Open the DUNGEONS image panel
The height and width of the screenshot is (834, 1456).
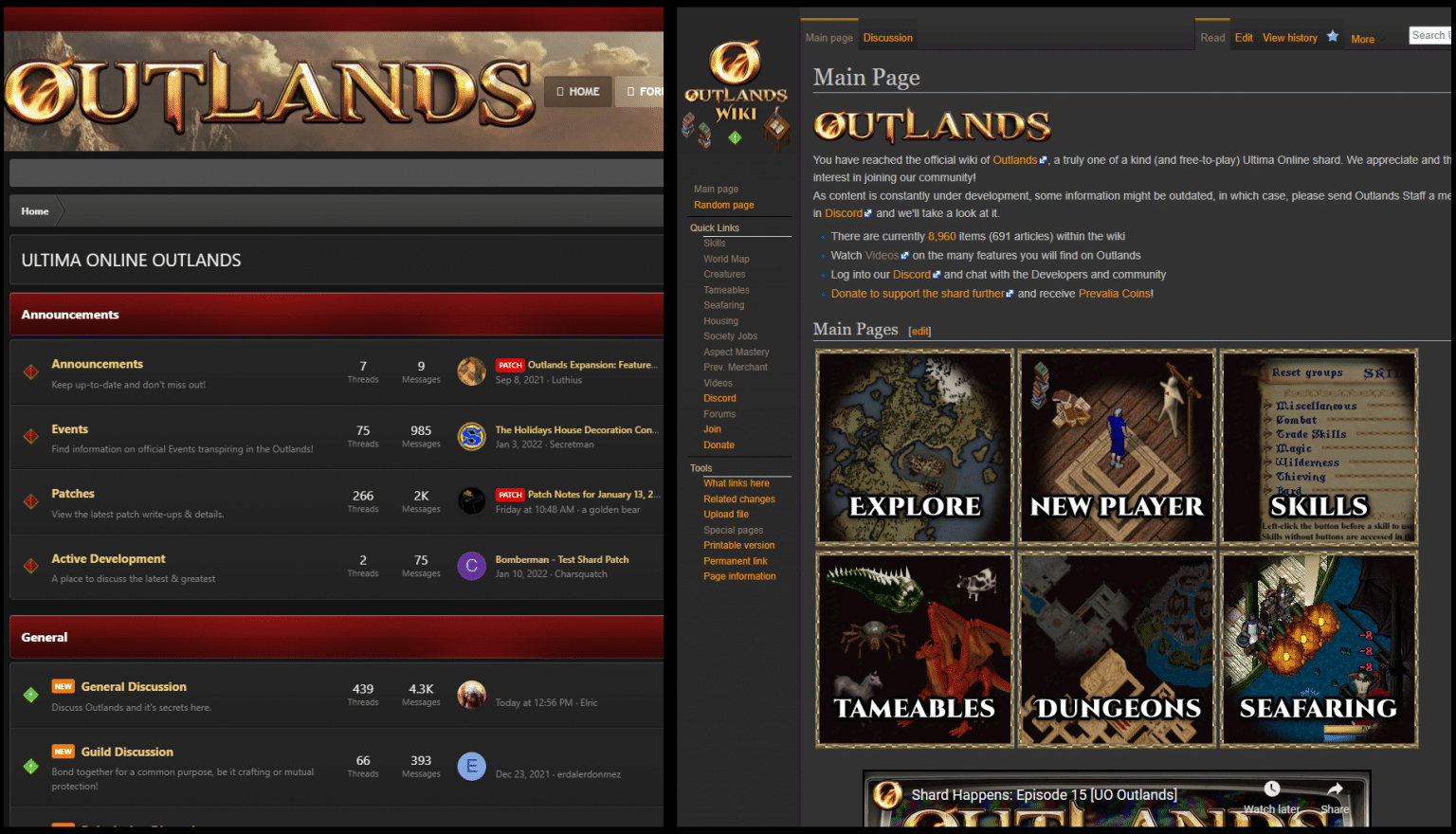point(1117,649)
